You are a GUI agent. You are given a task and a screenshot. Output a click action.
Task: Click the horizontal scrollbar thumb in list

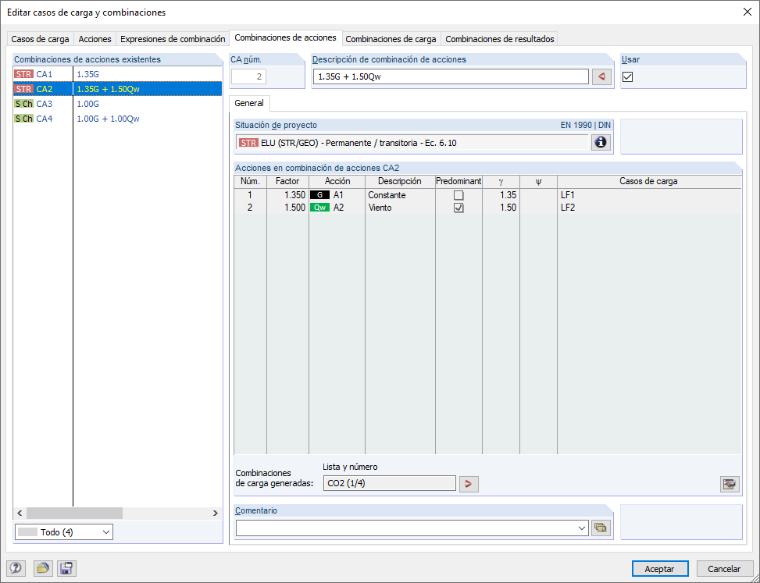click(75, 513)
